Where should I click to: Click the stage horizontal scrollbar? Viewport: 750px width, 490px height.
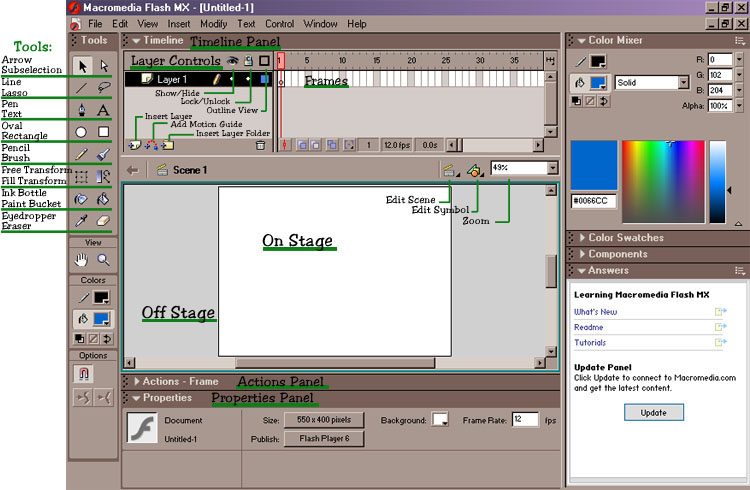(335, 363)
